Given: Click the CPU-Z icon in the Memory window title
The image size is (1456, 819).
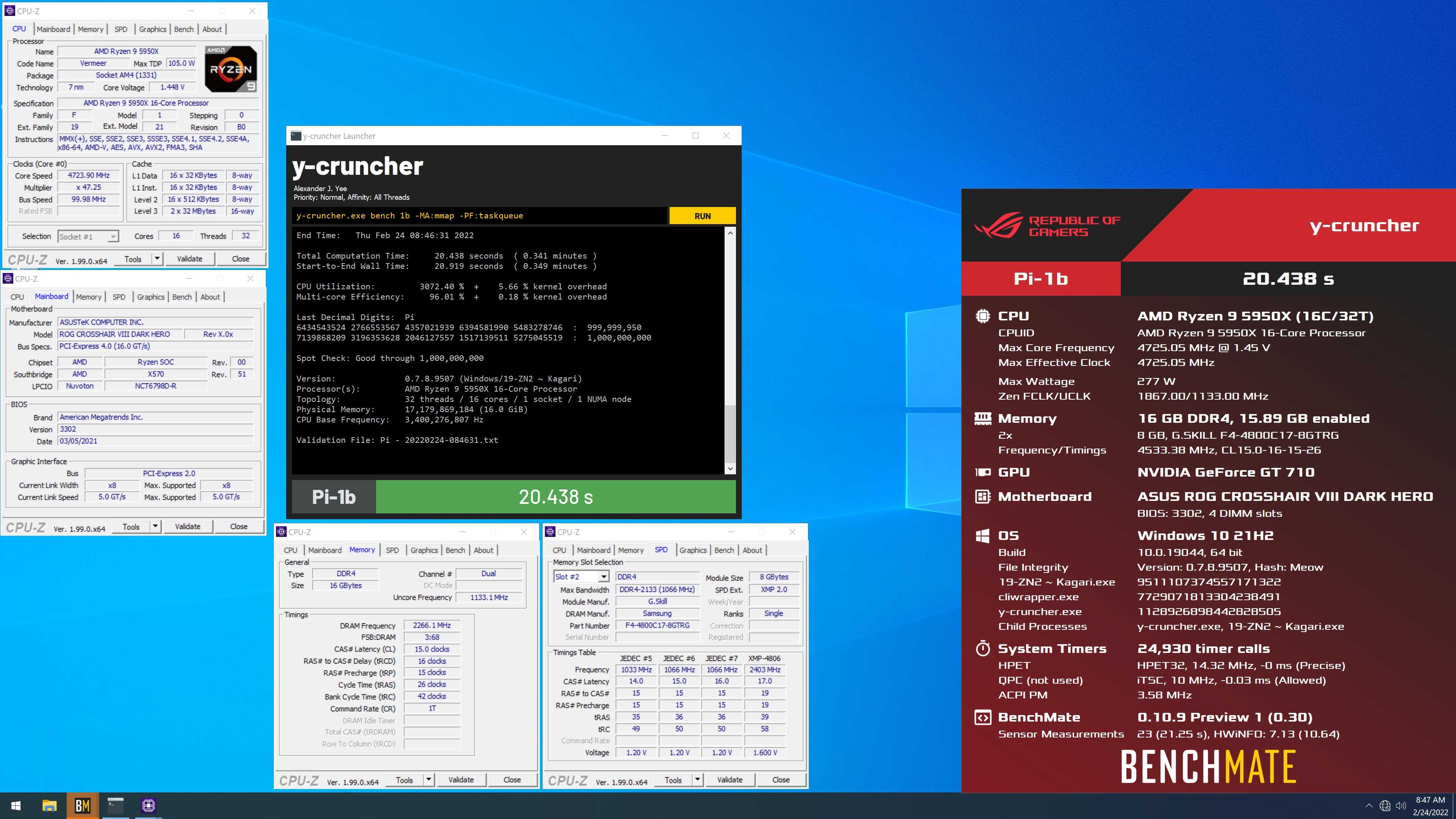Looking at the screenshot, I should (x=281, y=532).
